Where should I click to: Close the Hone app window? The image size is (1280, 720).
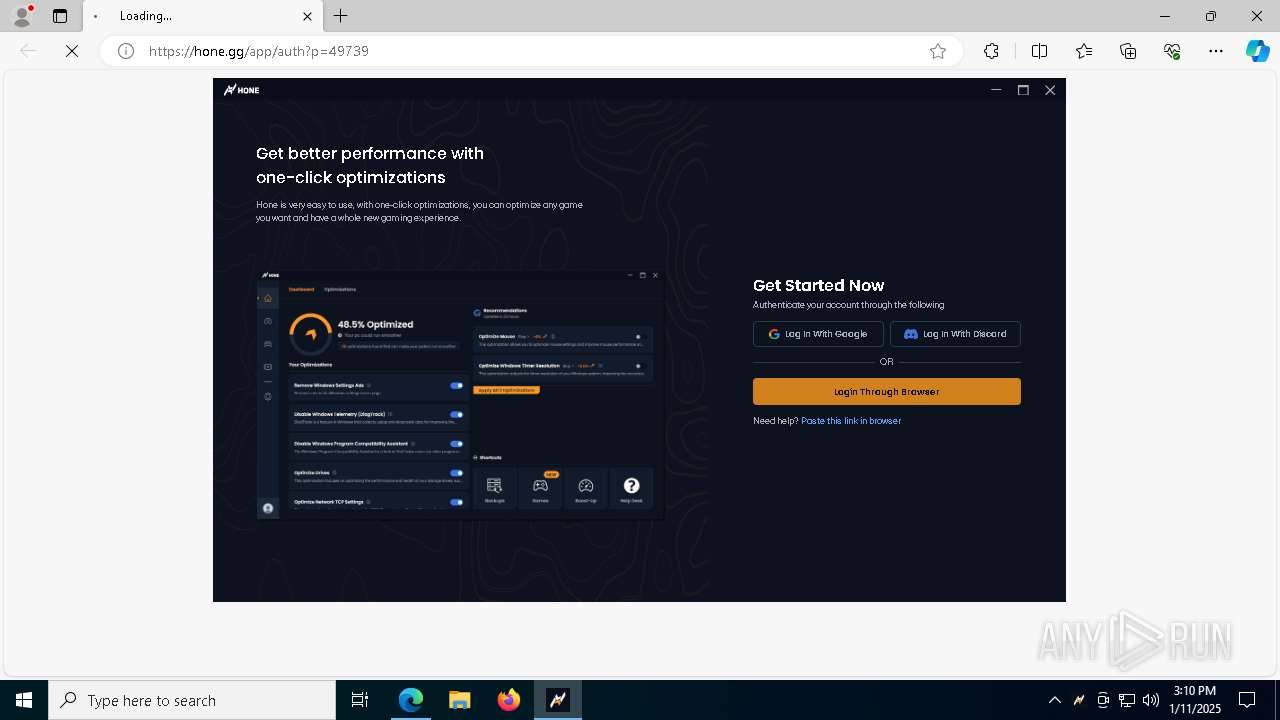click(x=1050, y=90)
